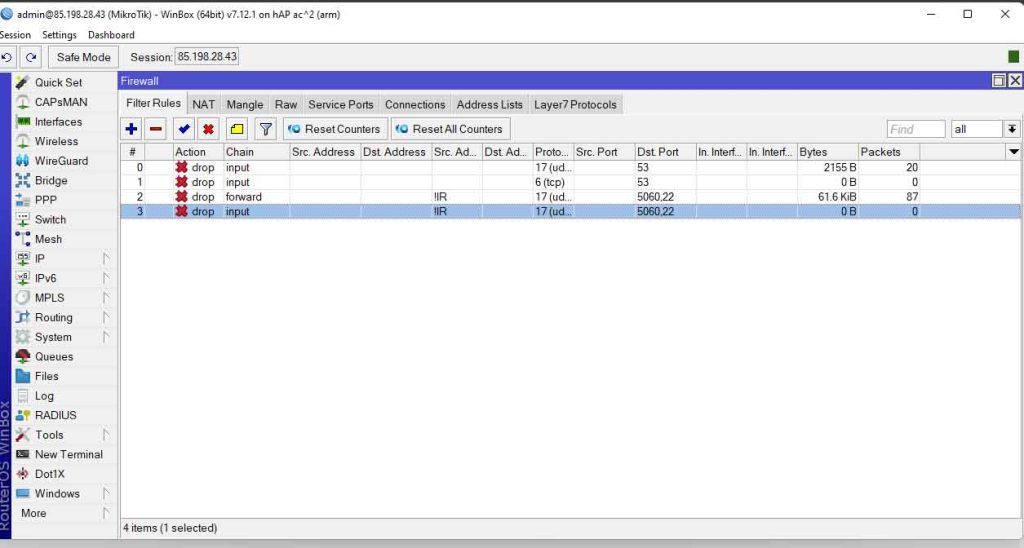1024x548 pixels.
Task: Open Interfaces in sidebar
Action: (58, 121)
